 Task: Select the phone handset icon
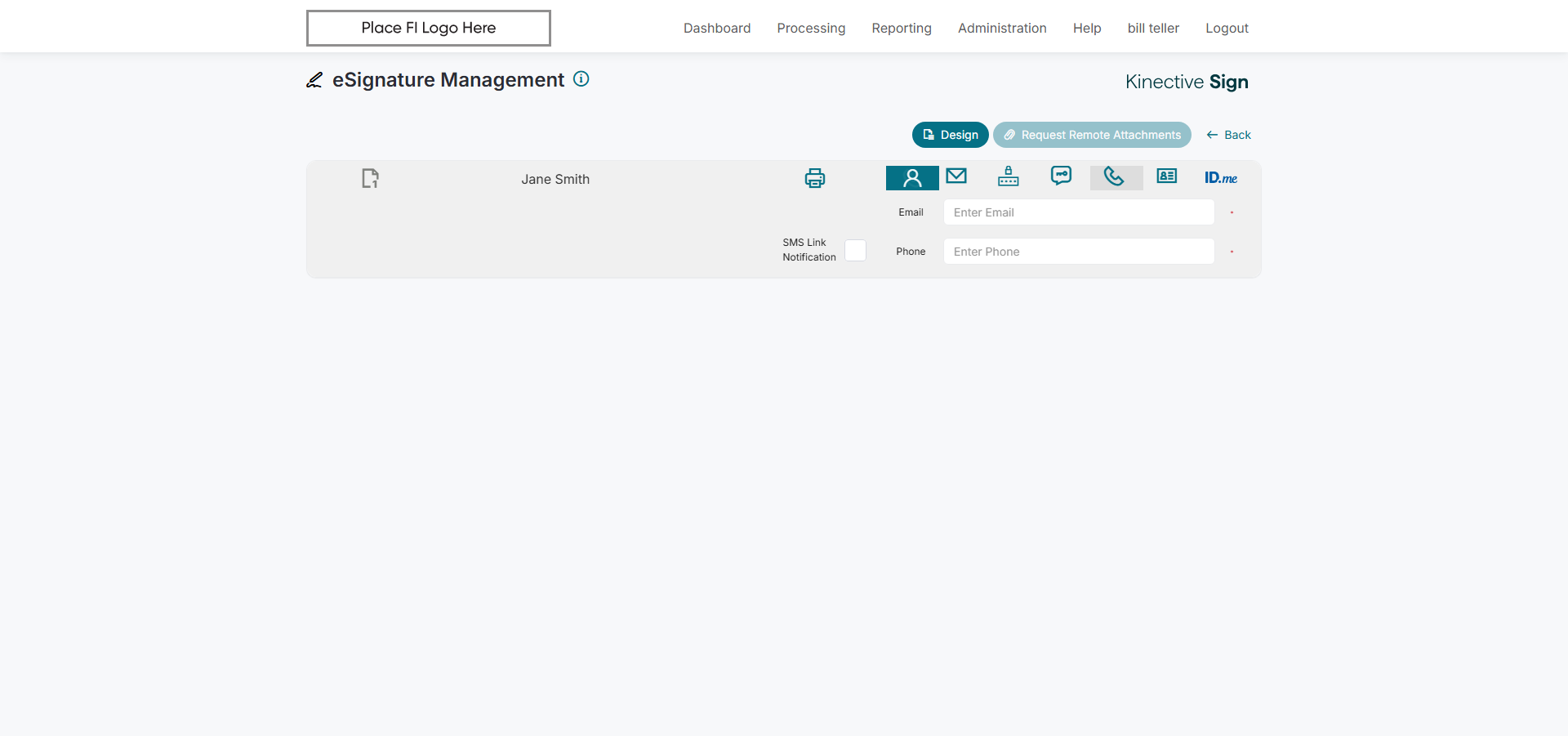click(1115, 177)
